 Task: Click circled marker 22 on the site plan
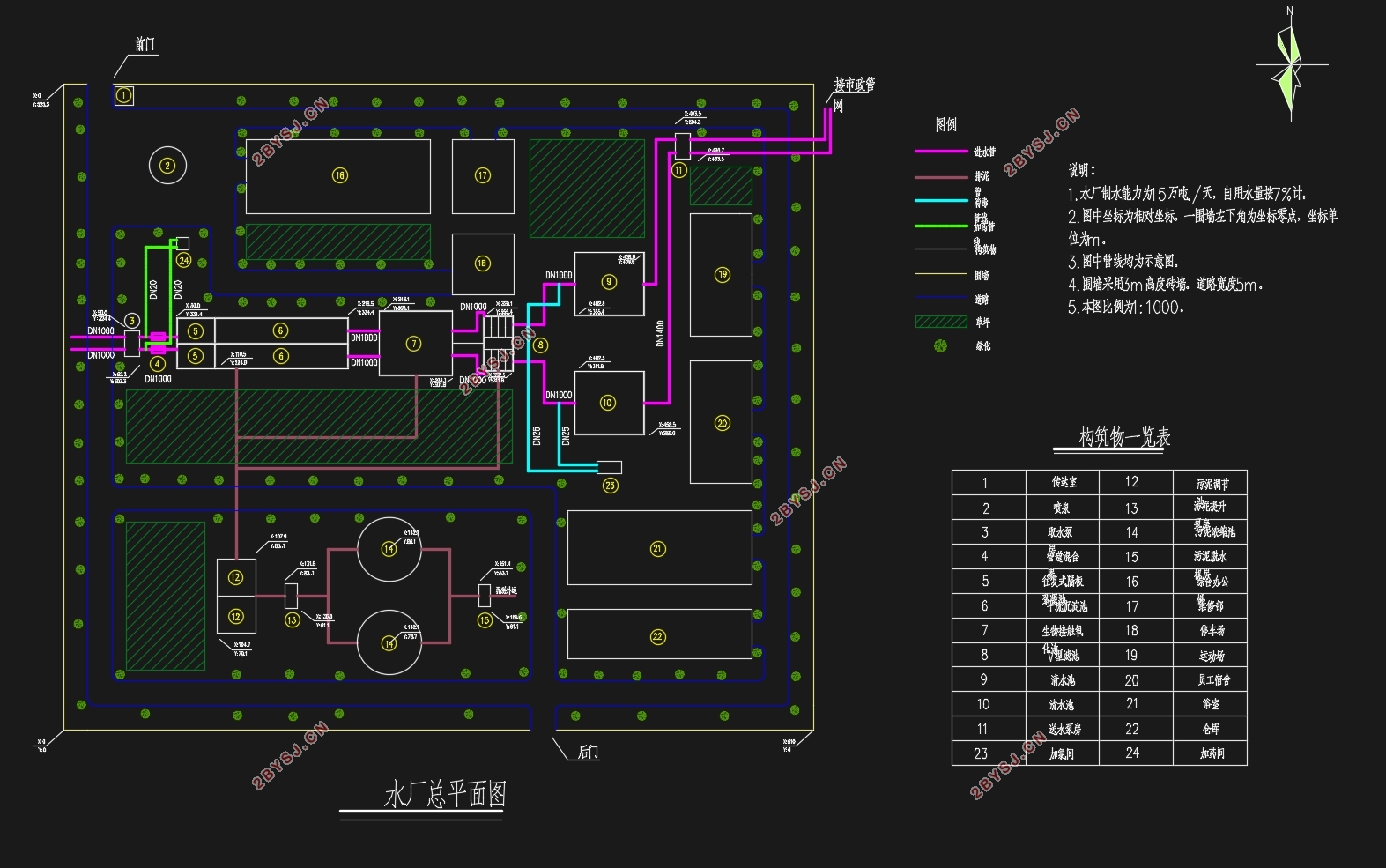(x=657, y=637)
